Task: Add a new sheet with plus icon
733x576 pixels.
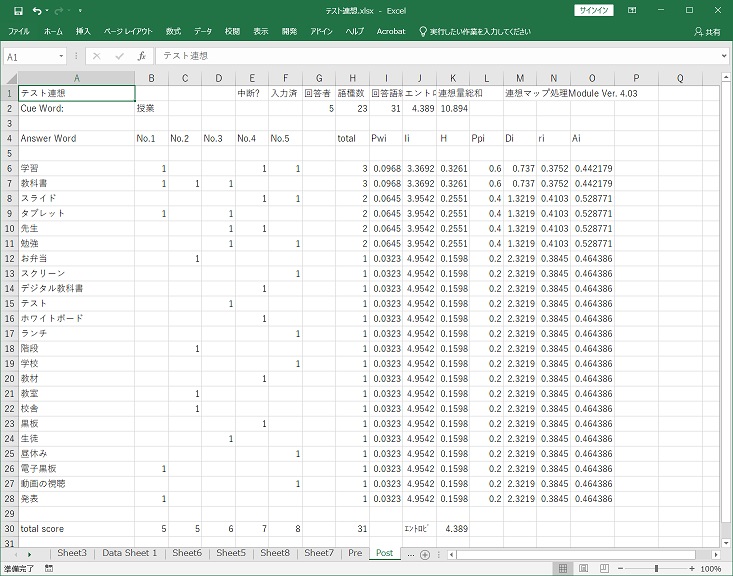Action: (425, 553)
